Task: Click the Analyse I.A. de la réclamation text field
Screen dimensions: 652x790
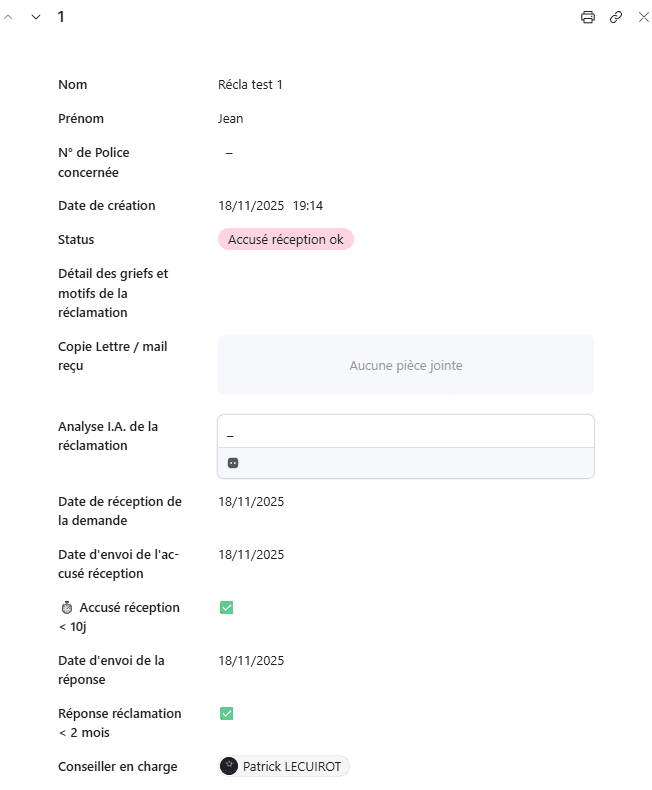Action: pyautogui.click(x=405, y=432)
